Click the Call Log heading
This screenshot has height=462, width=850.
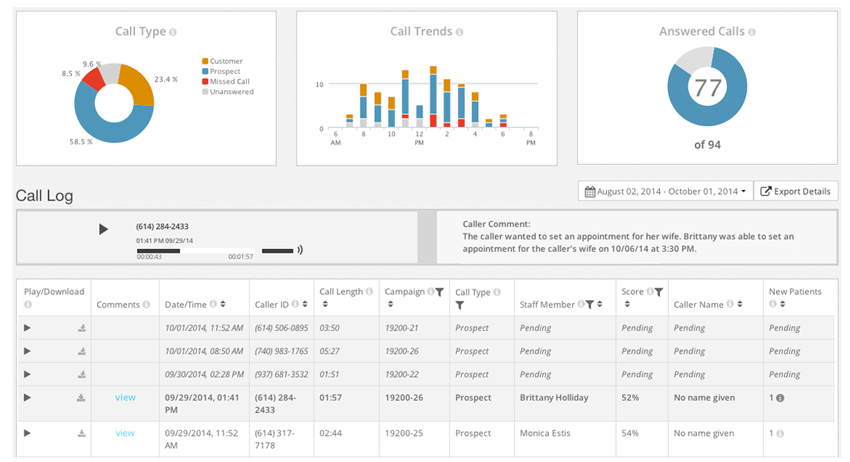click(44, 196)
